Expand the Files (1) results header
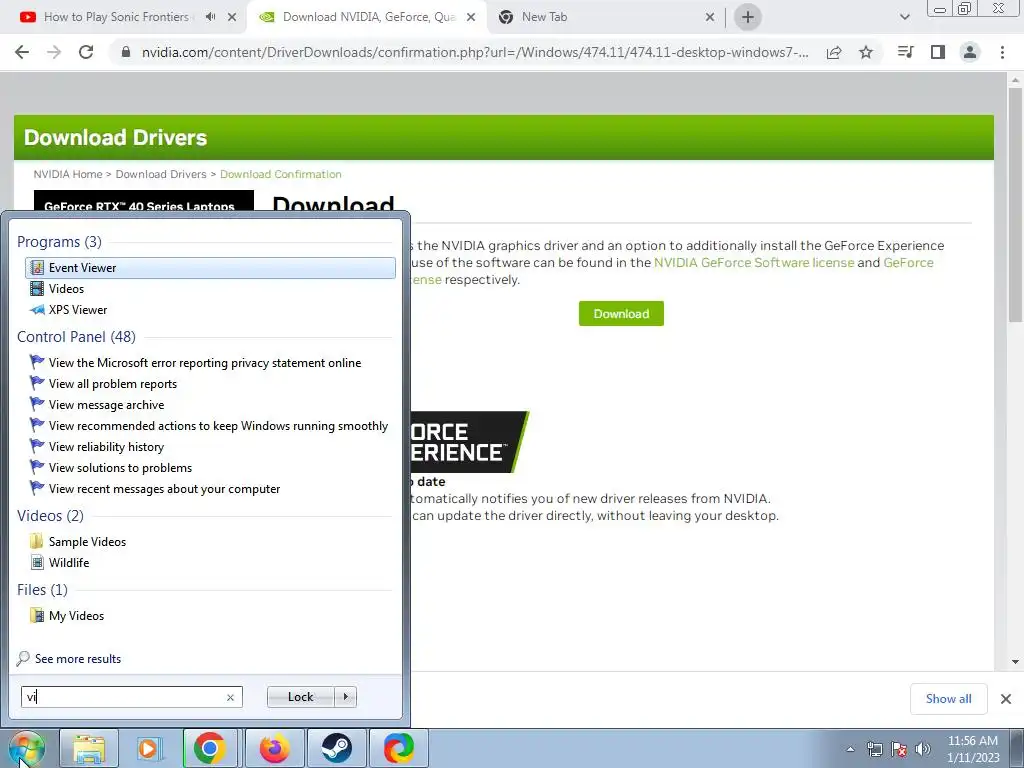The width and height of the screenshot is (1024, 768). [x=42, y=589]
